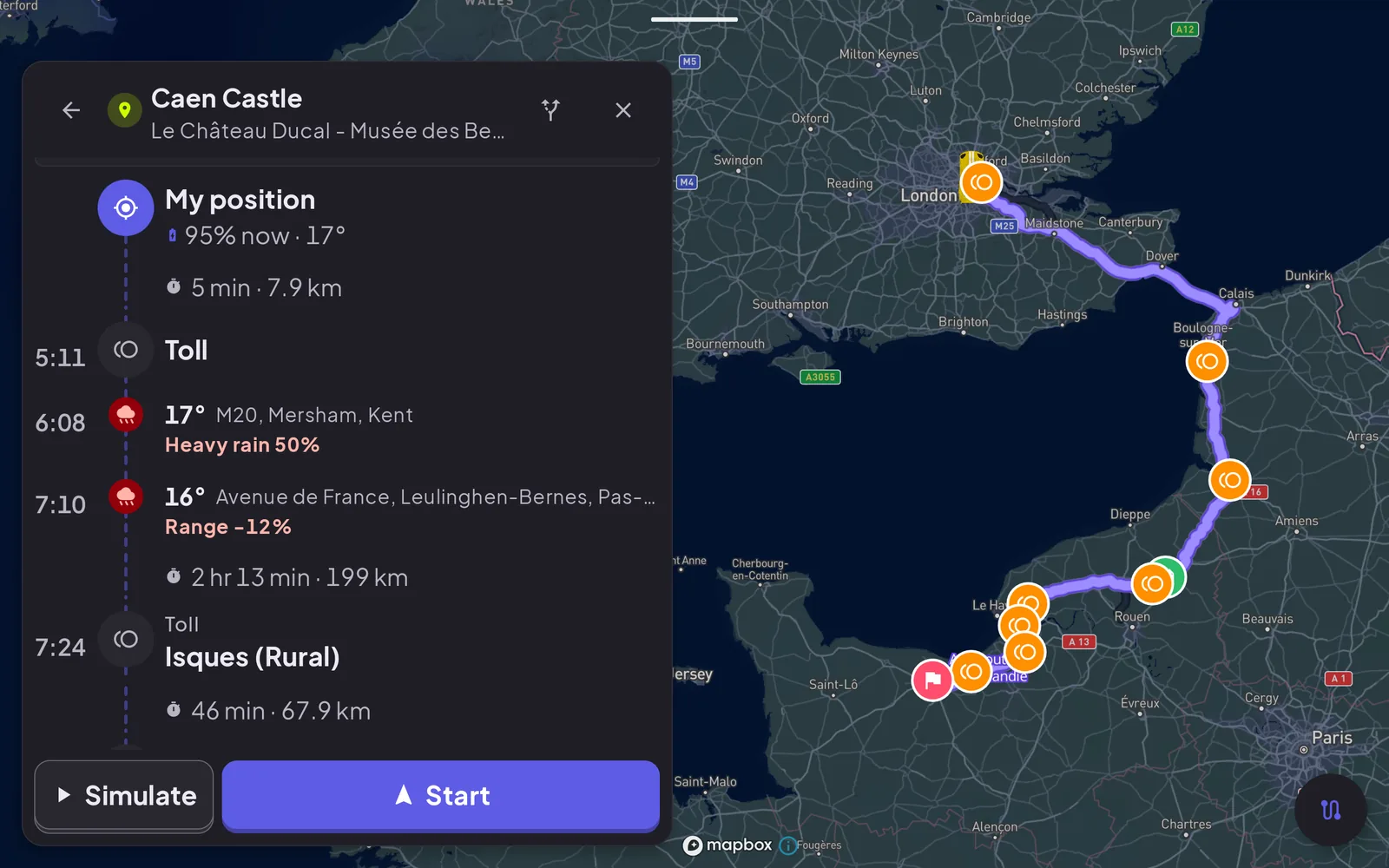Open Mapbox info icon
The width and height of the screenshot is (1389, 868).
pos(788,845)
